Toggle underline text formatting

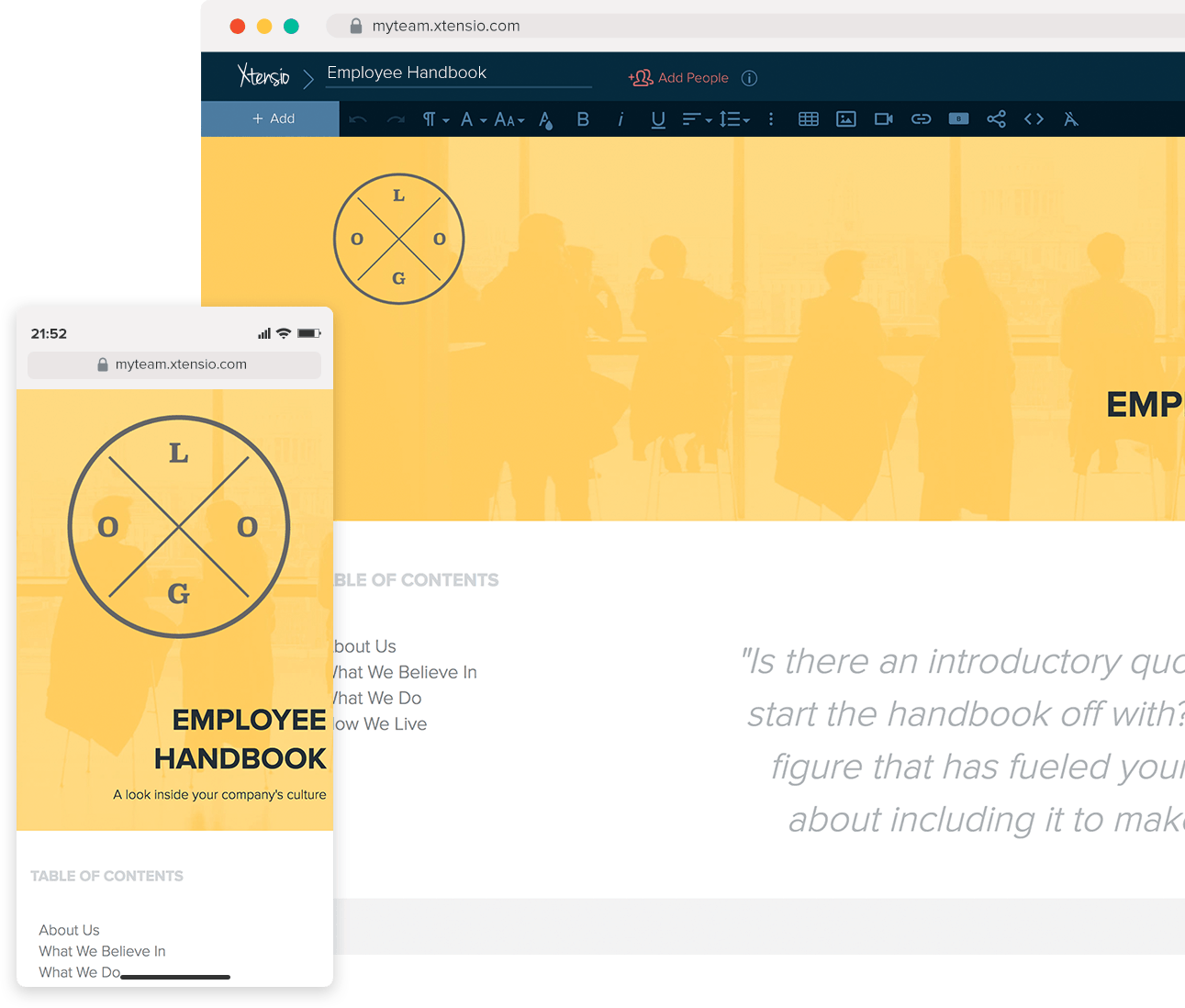(x=658, y=119)
